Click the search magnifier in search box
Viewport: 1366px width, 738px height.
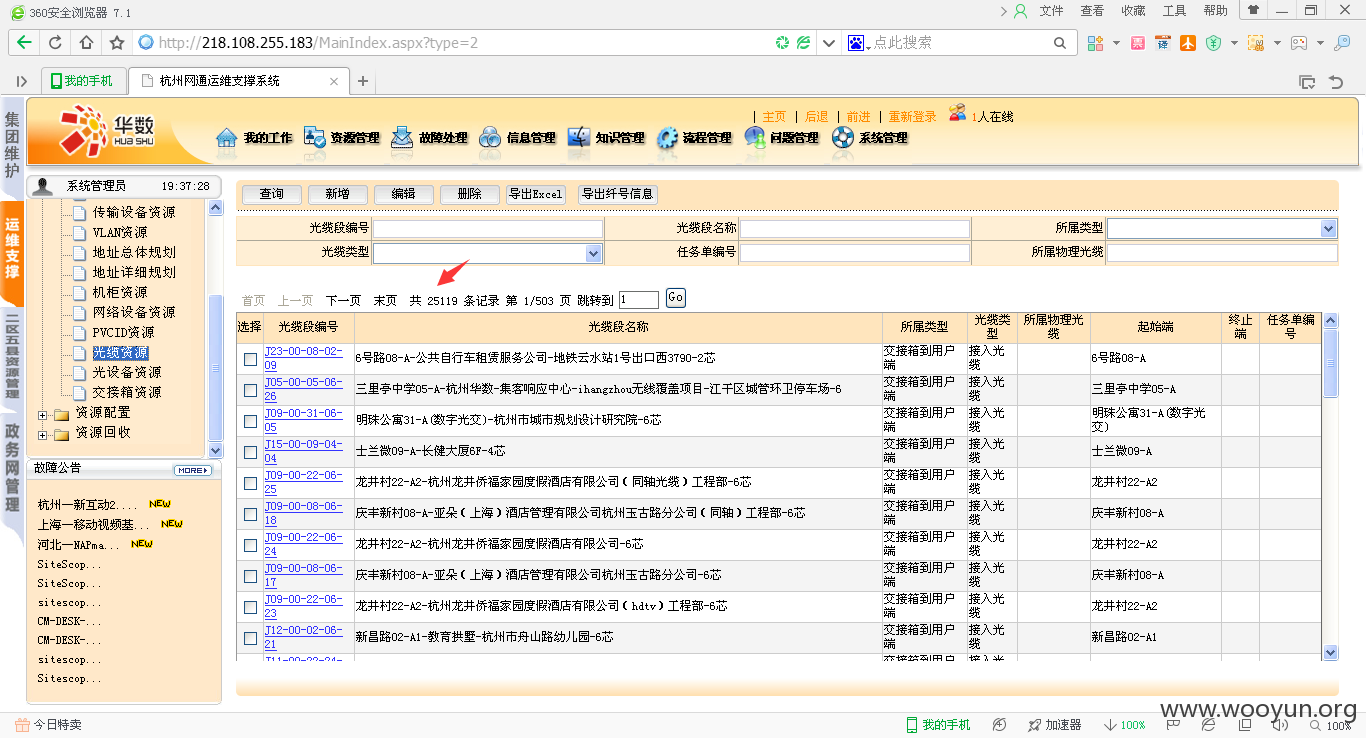coord(1060,43)
